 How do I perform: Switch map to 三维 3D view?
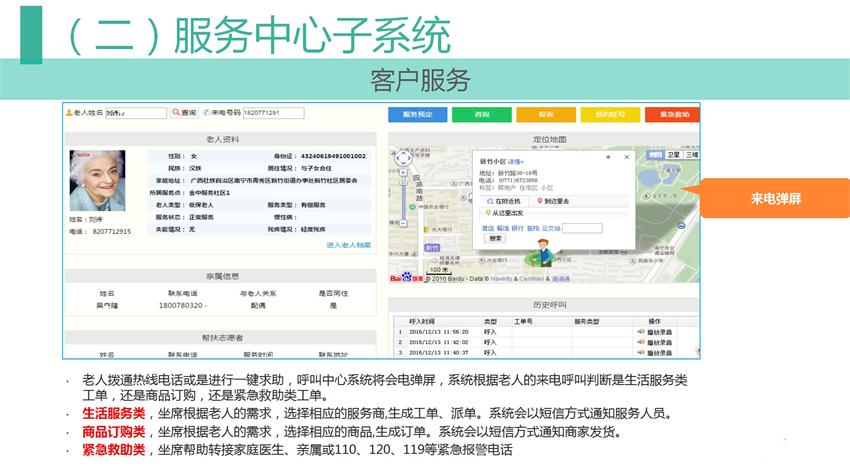tap(691, 155)
